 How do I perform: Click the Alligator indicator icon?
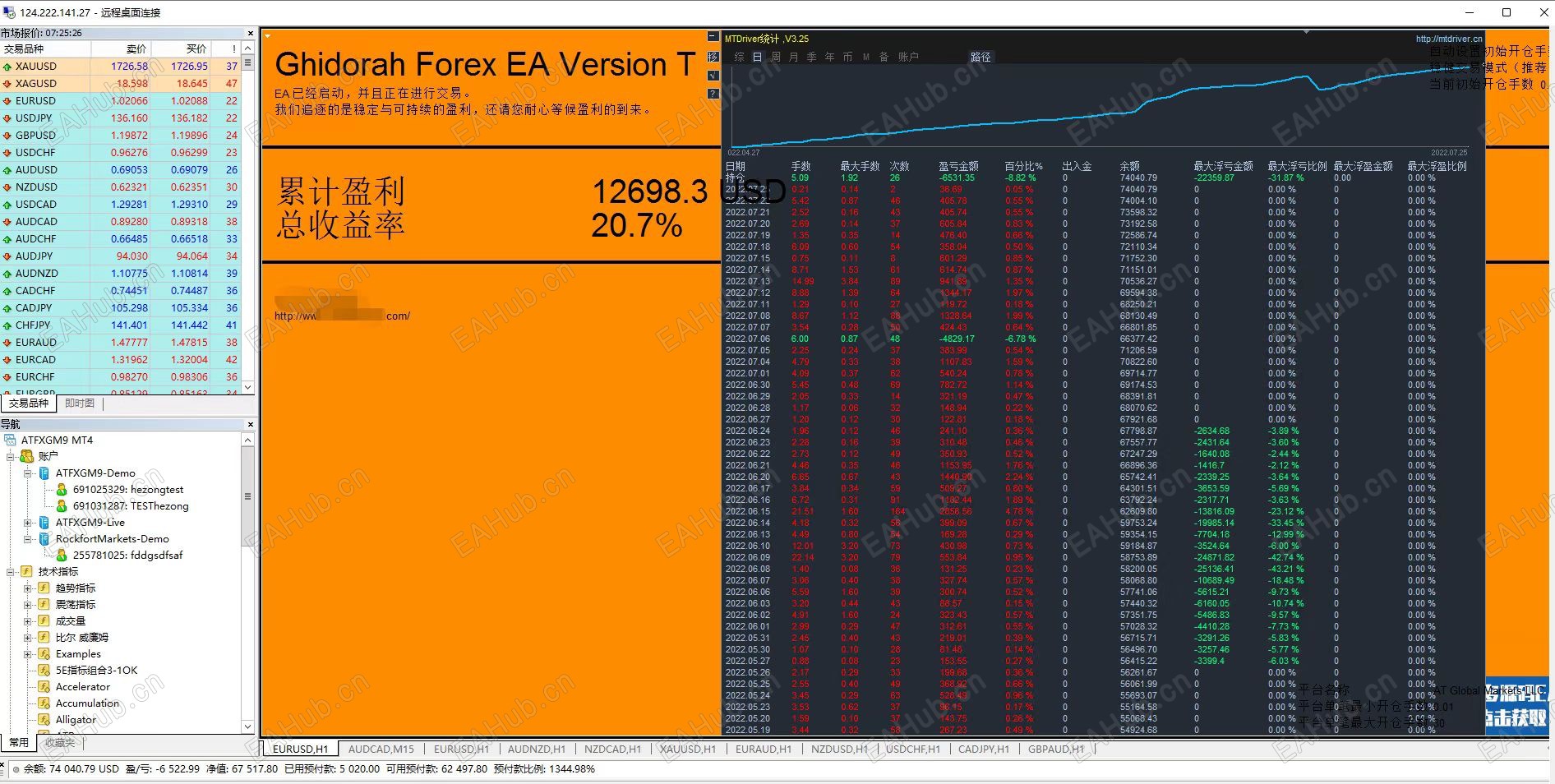tap(44, 720)
